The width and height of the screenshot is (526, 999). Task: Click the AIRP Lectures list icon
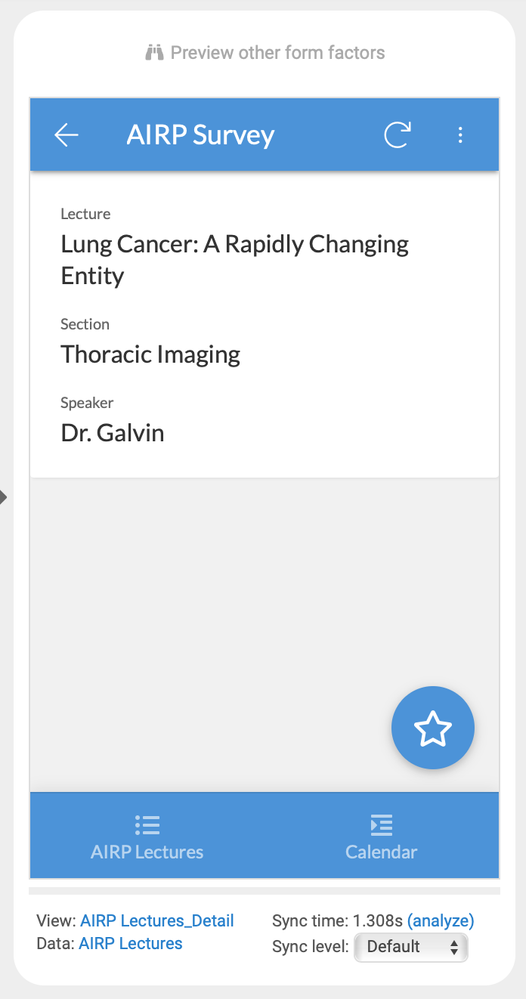coord(147,824)
